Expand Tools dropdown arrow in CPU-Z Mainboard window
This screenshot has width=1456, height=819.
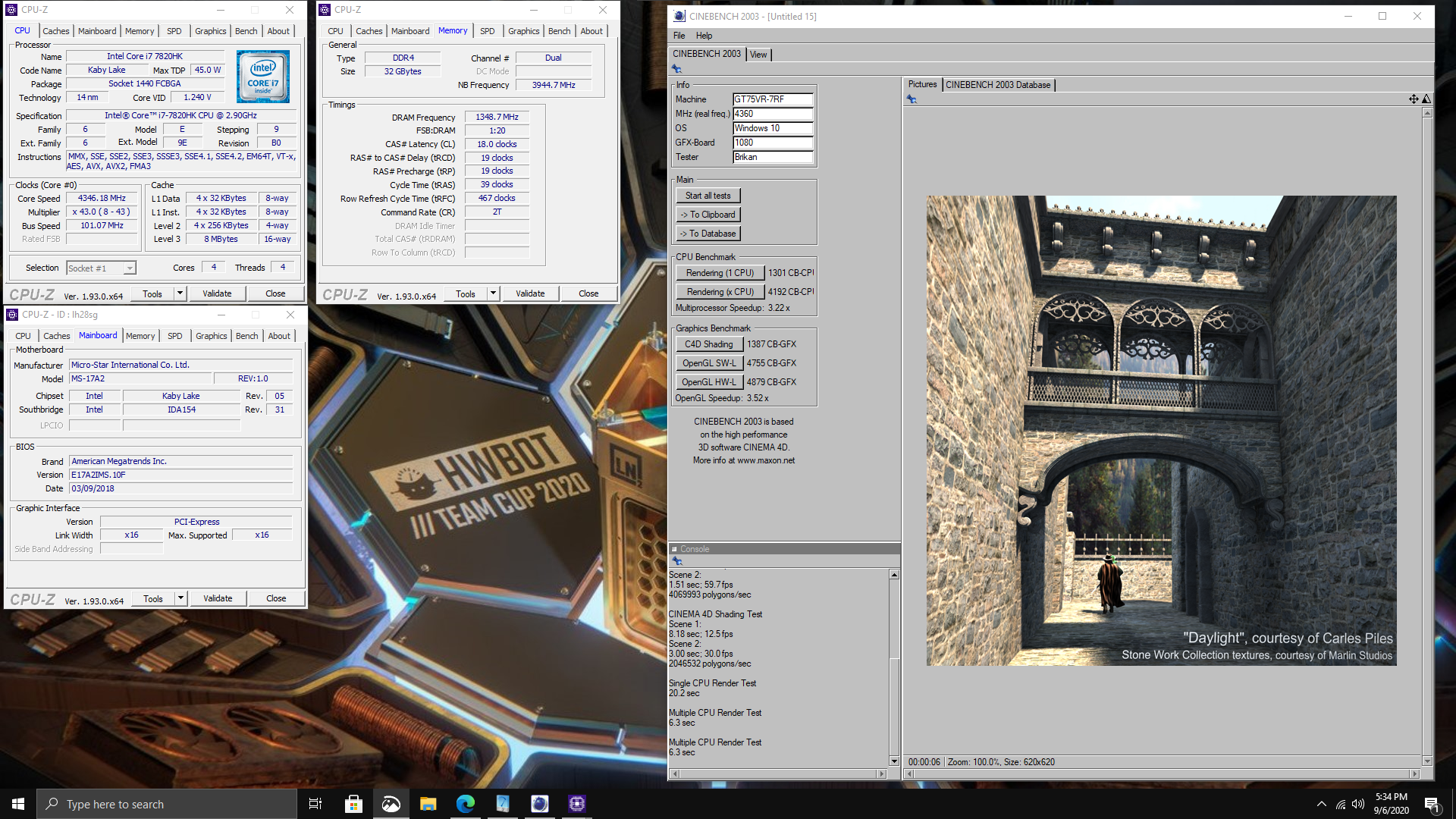(180, 598)
